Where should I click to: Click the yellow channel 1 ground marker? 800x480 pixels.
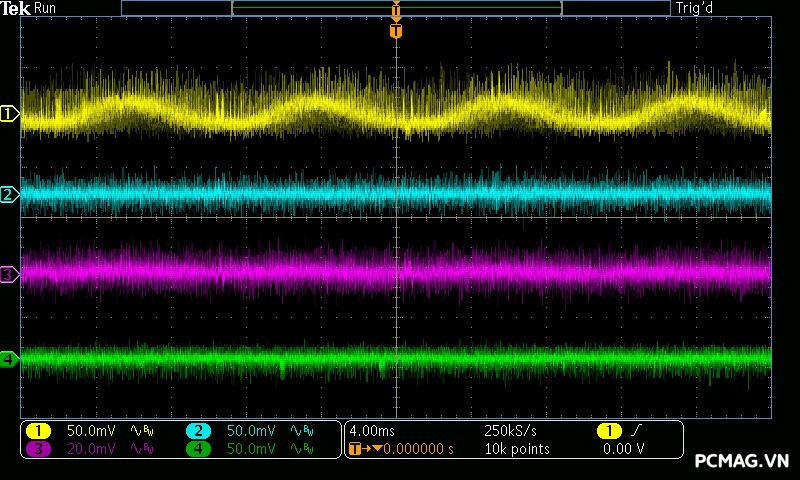[9, 115]
